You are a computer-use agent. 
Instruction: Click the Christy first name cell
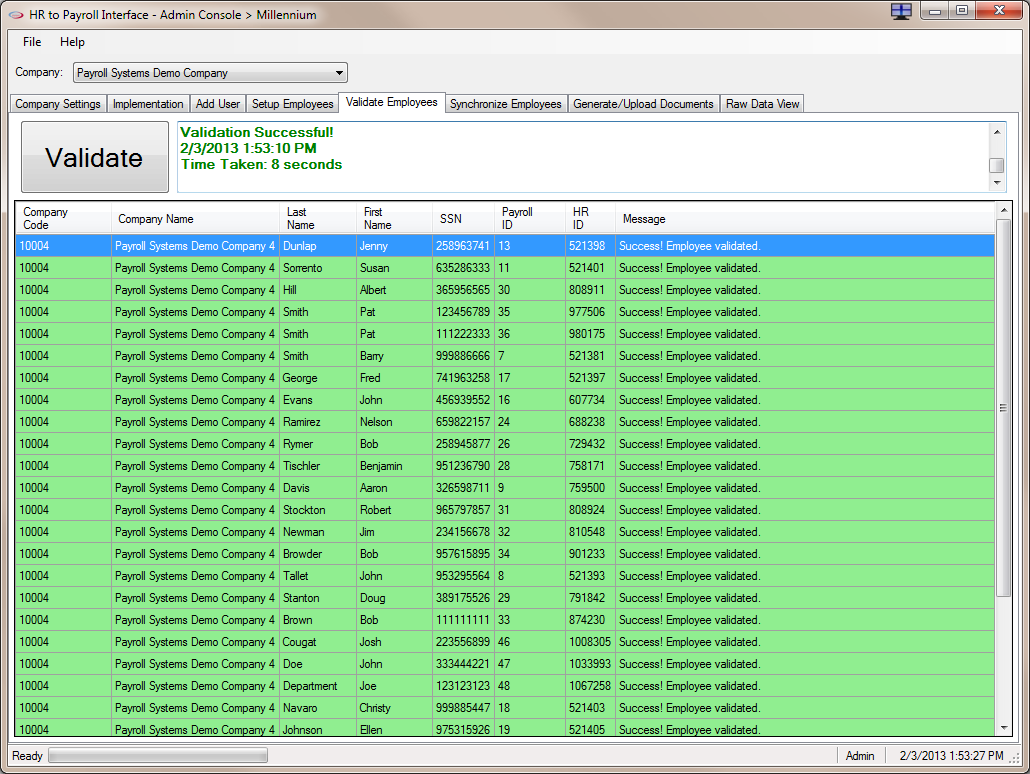click(x=394, y=708)
